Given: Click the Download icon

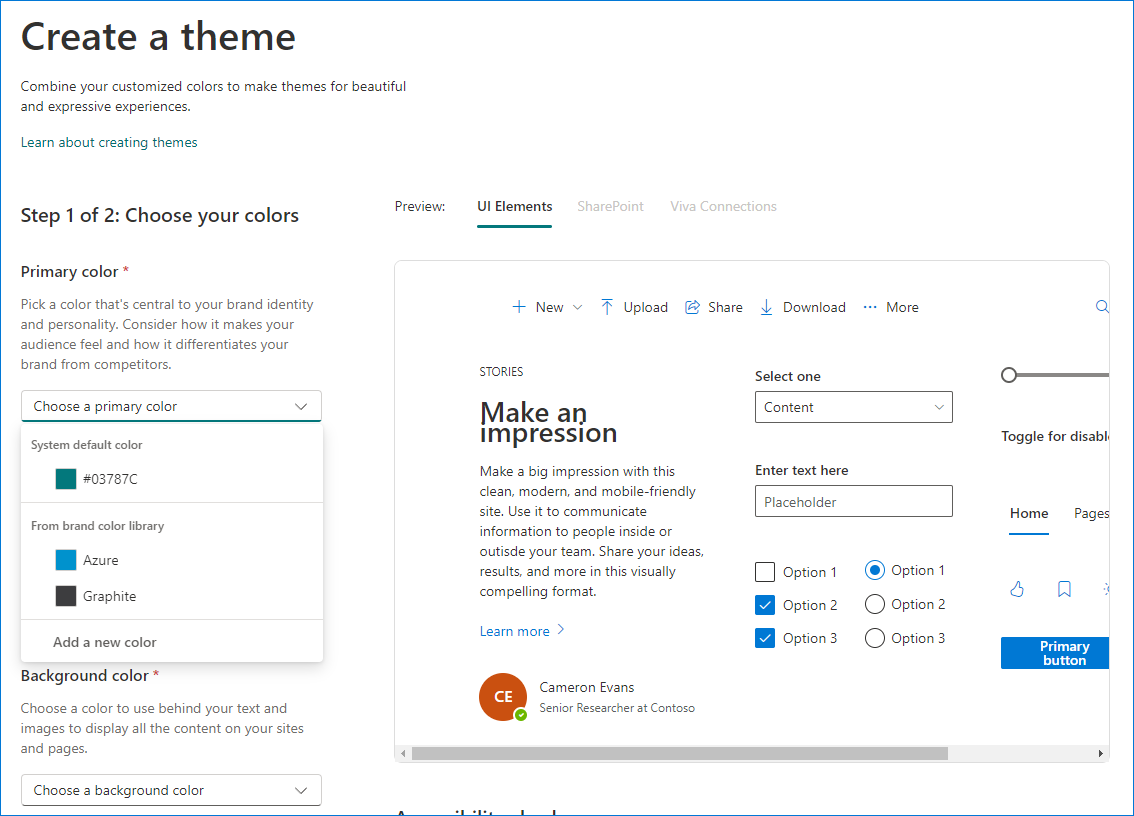Looking at the screenshot, I should tap(766, 307).
